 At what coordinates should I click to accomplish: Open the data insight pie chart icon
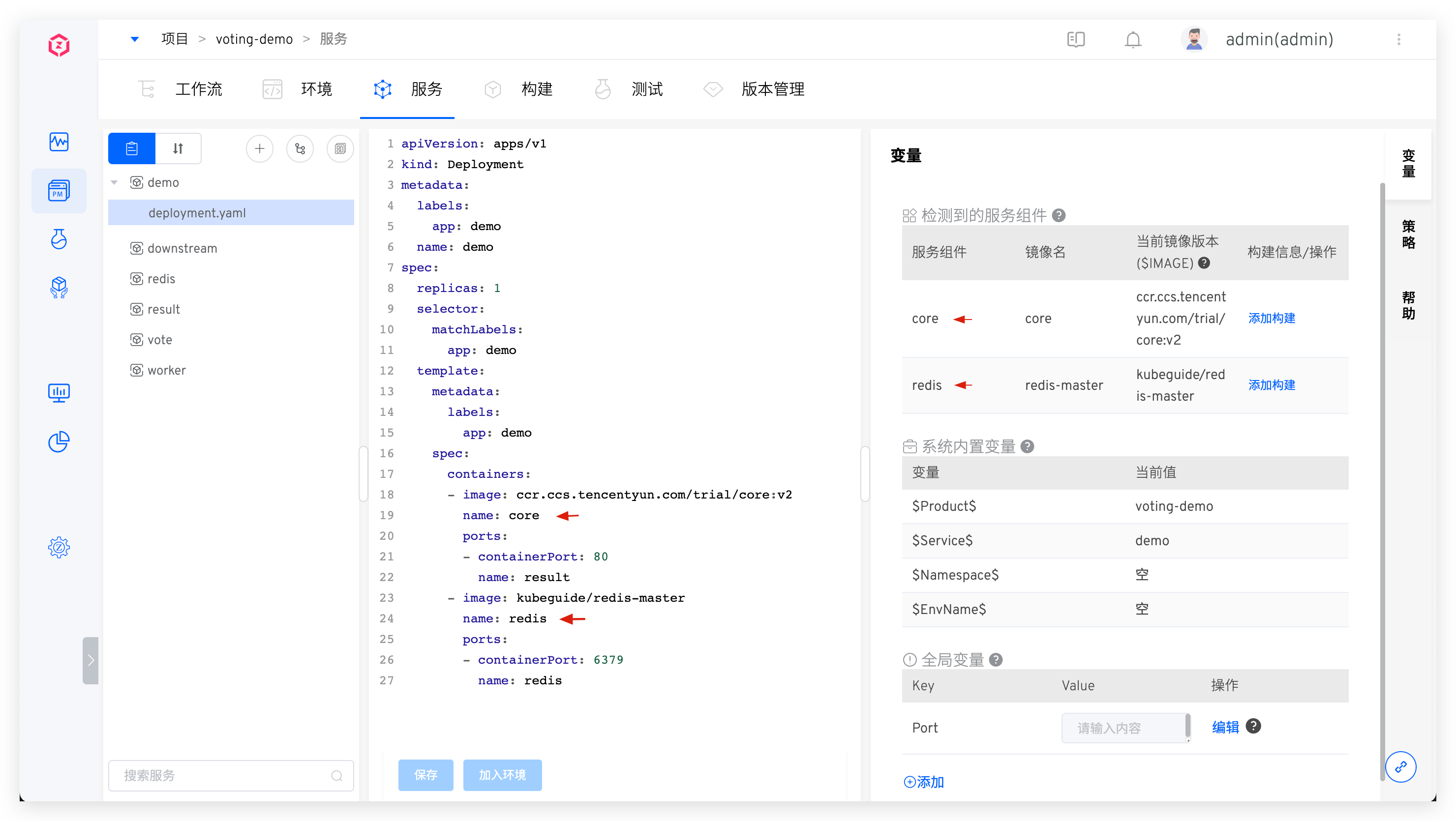point(59,442)
